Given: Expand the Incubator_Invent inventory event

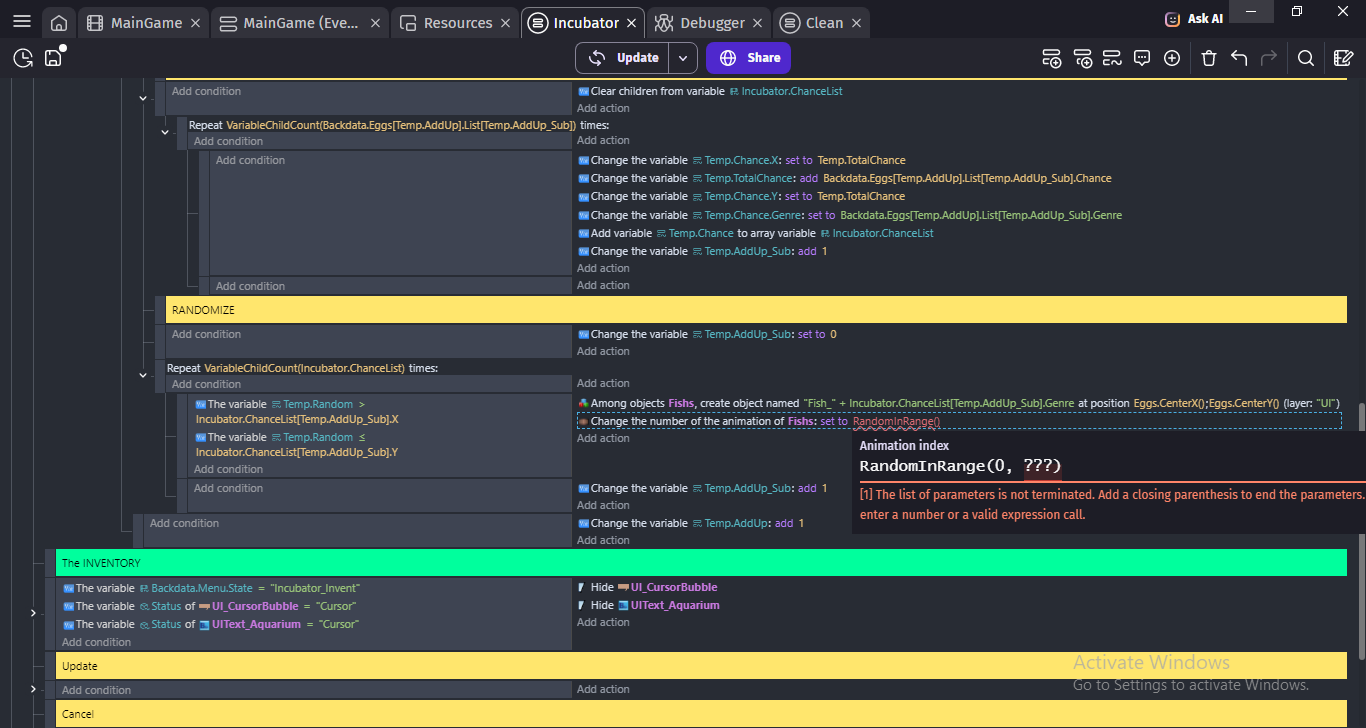Looking at the screenshot, I should tap(33, 612).
